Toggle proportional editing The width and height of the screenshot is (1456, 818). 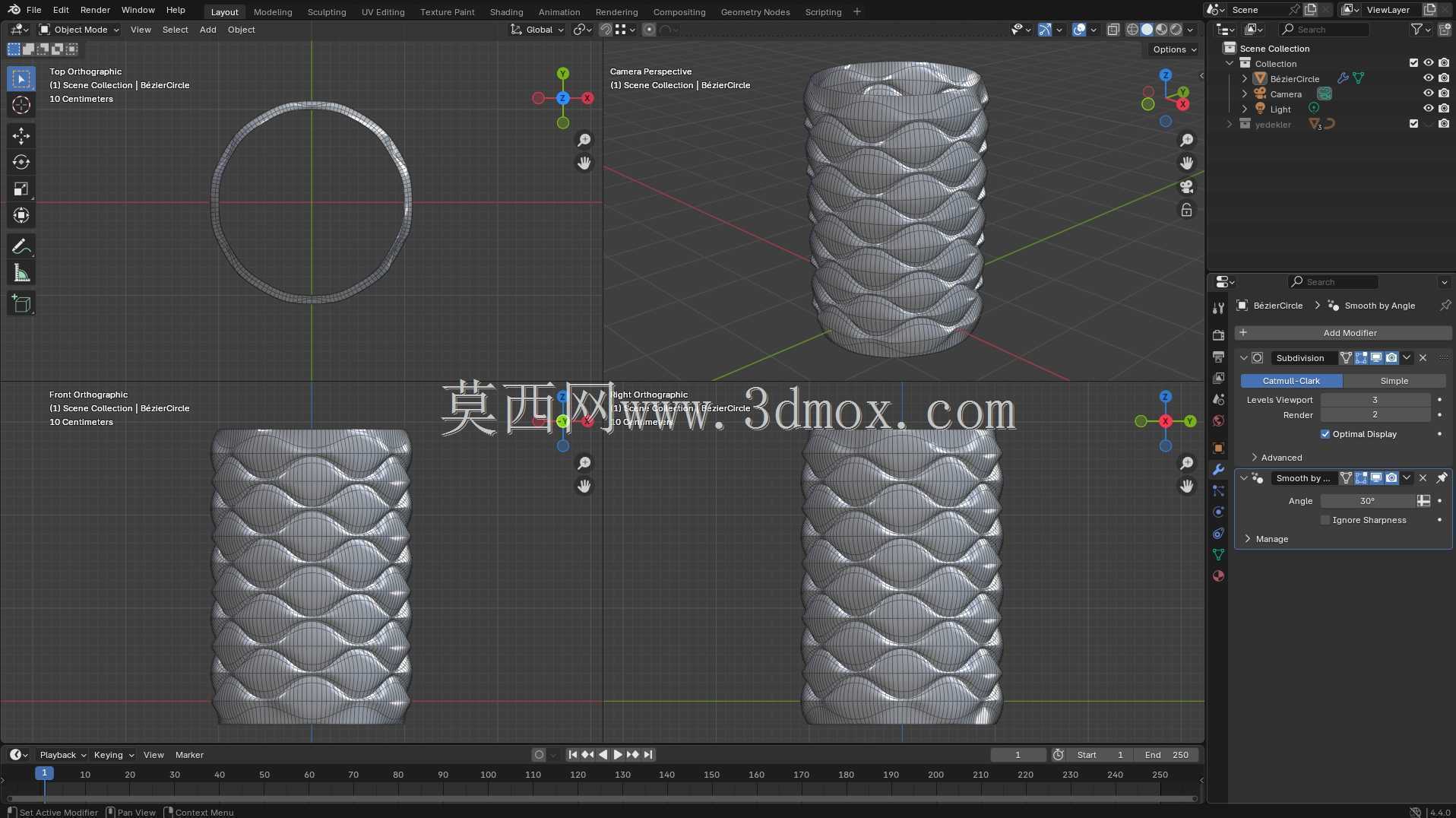click(649, 30)
